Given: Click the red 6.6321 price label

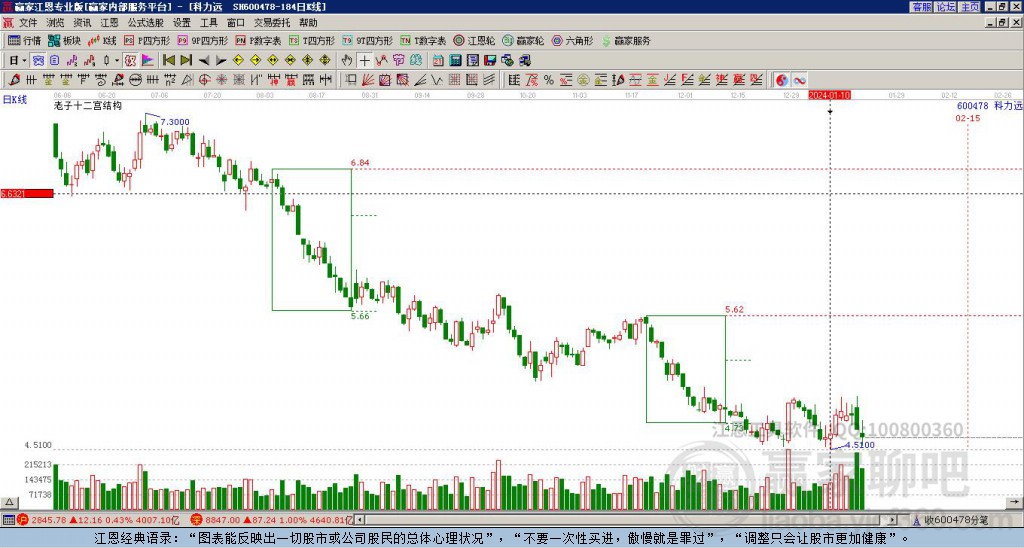Looking at the screenshot, I should tap(27, 193).
